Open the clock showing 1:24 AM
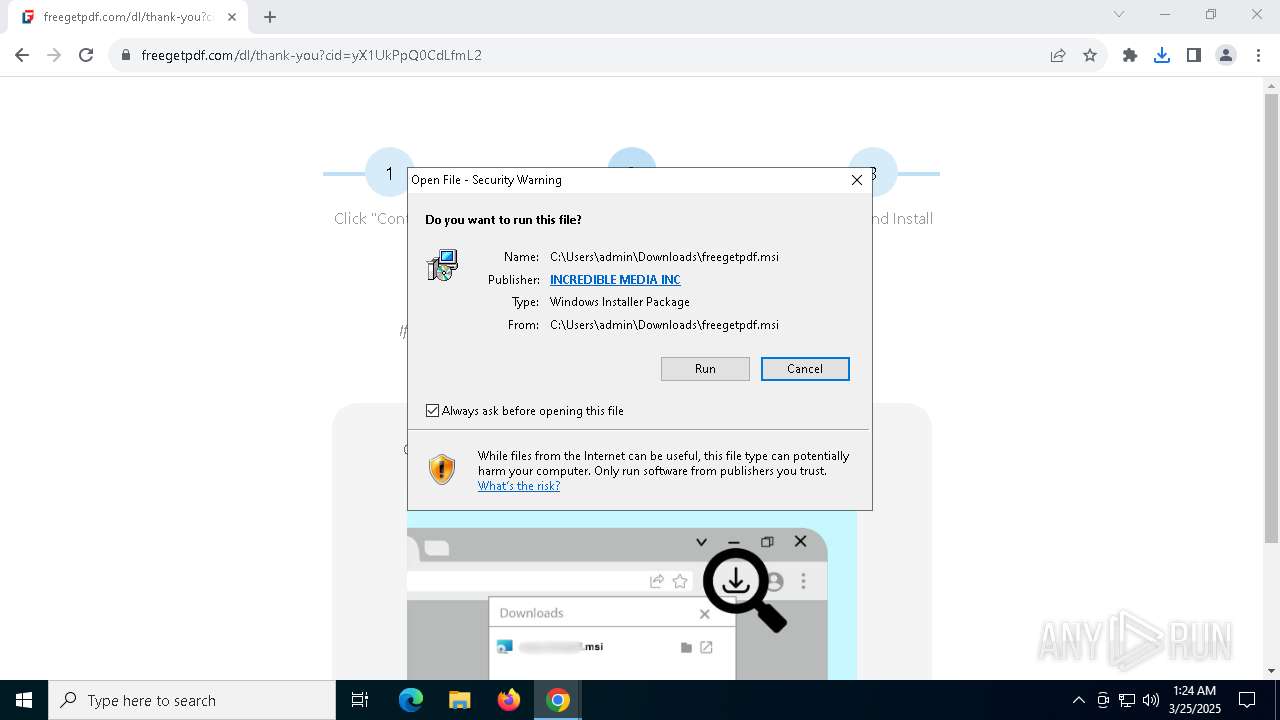The image size is (1280, 720). 1193,700
